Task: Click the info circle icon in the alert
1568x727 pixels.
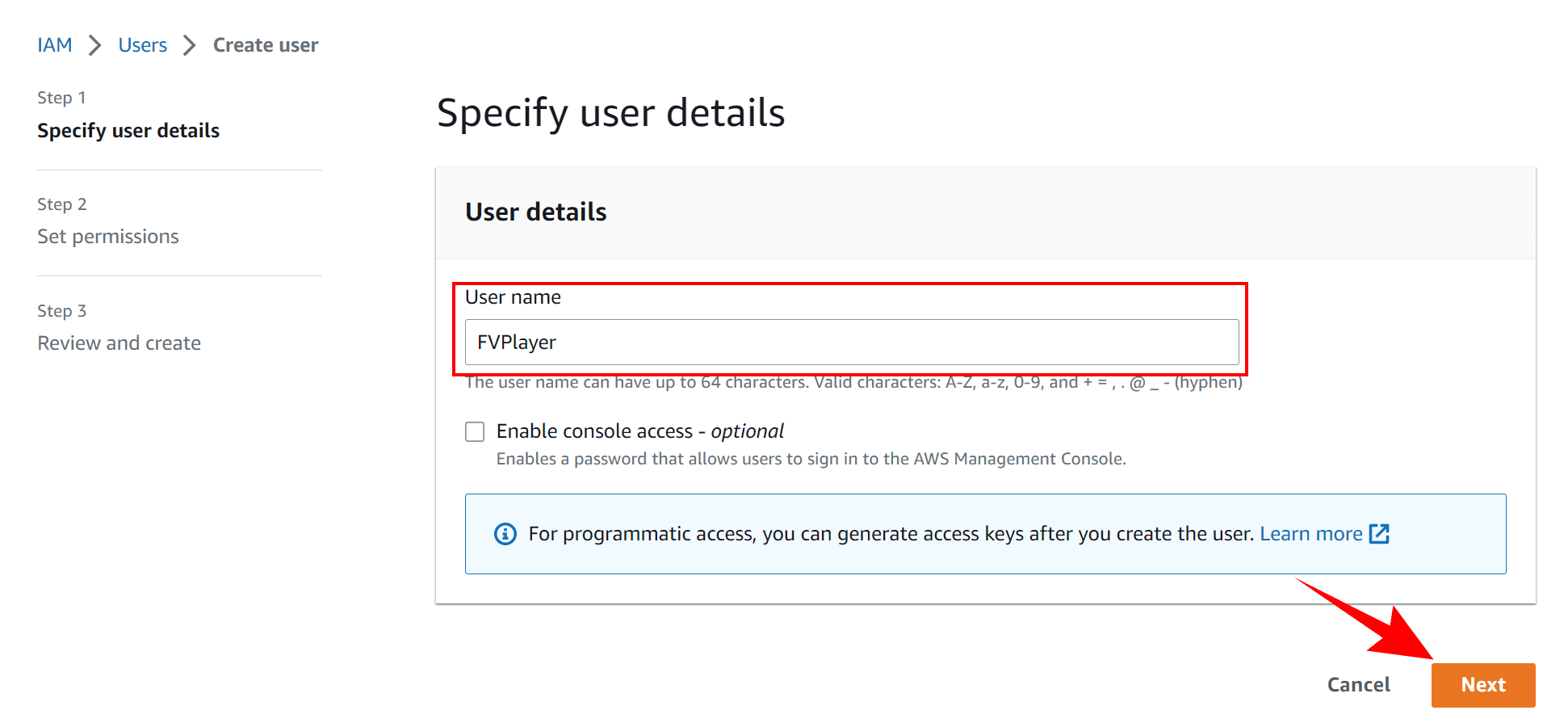Action: [x=505, y=534]
